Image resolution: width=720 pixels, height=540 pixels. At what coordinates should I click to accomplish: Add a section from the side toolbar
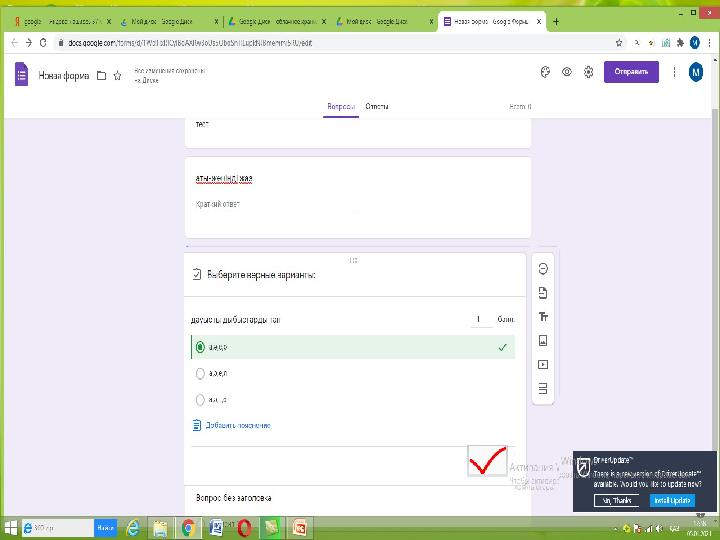click(x=543, y=388)
